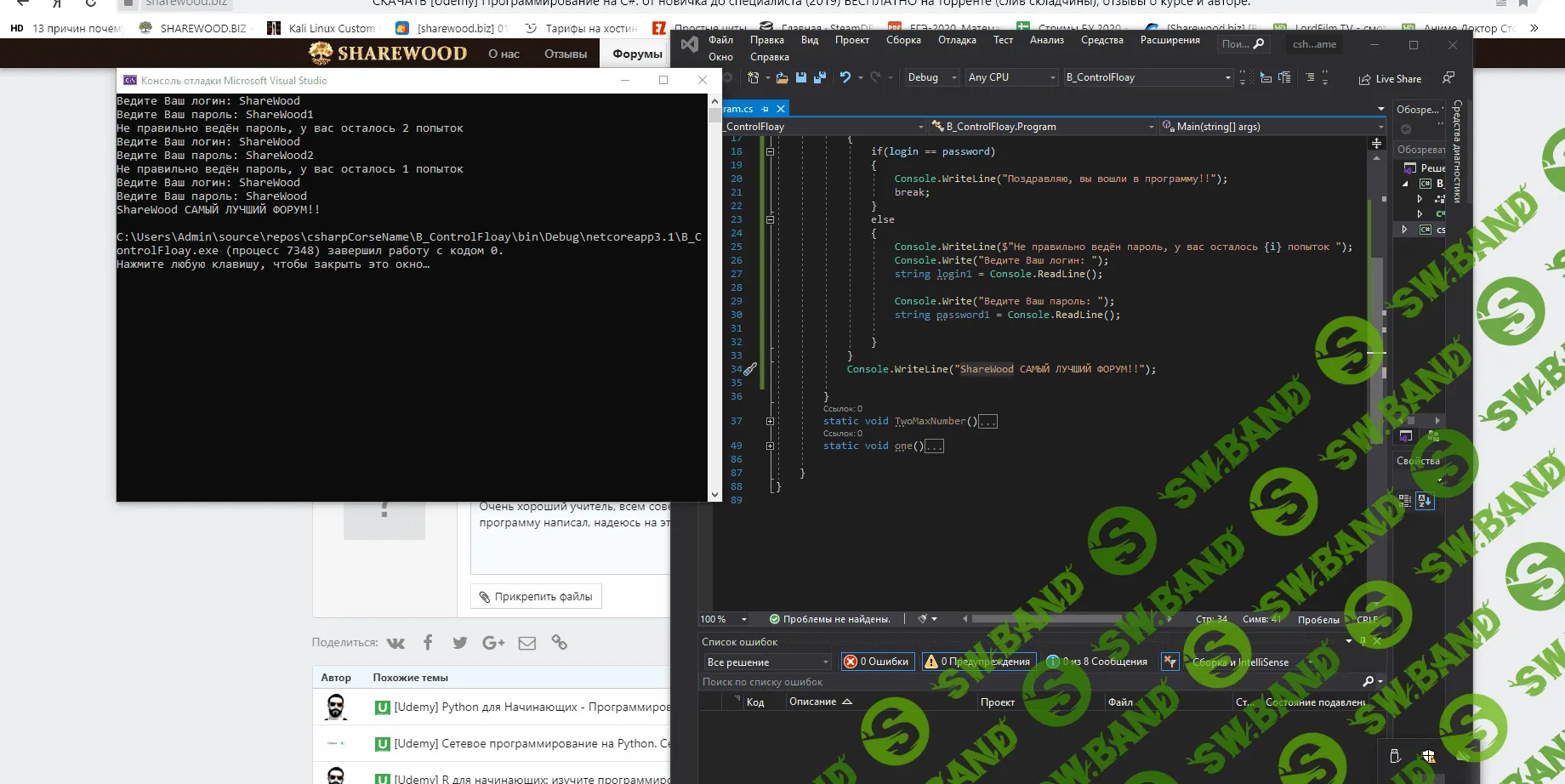Open the Отладка menu
This screenshot has height=784, width=1565.
point(957,40)
